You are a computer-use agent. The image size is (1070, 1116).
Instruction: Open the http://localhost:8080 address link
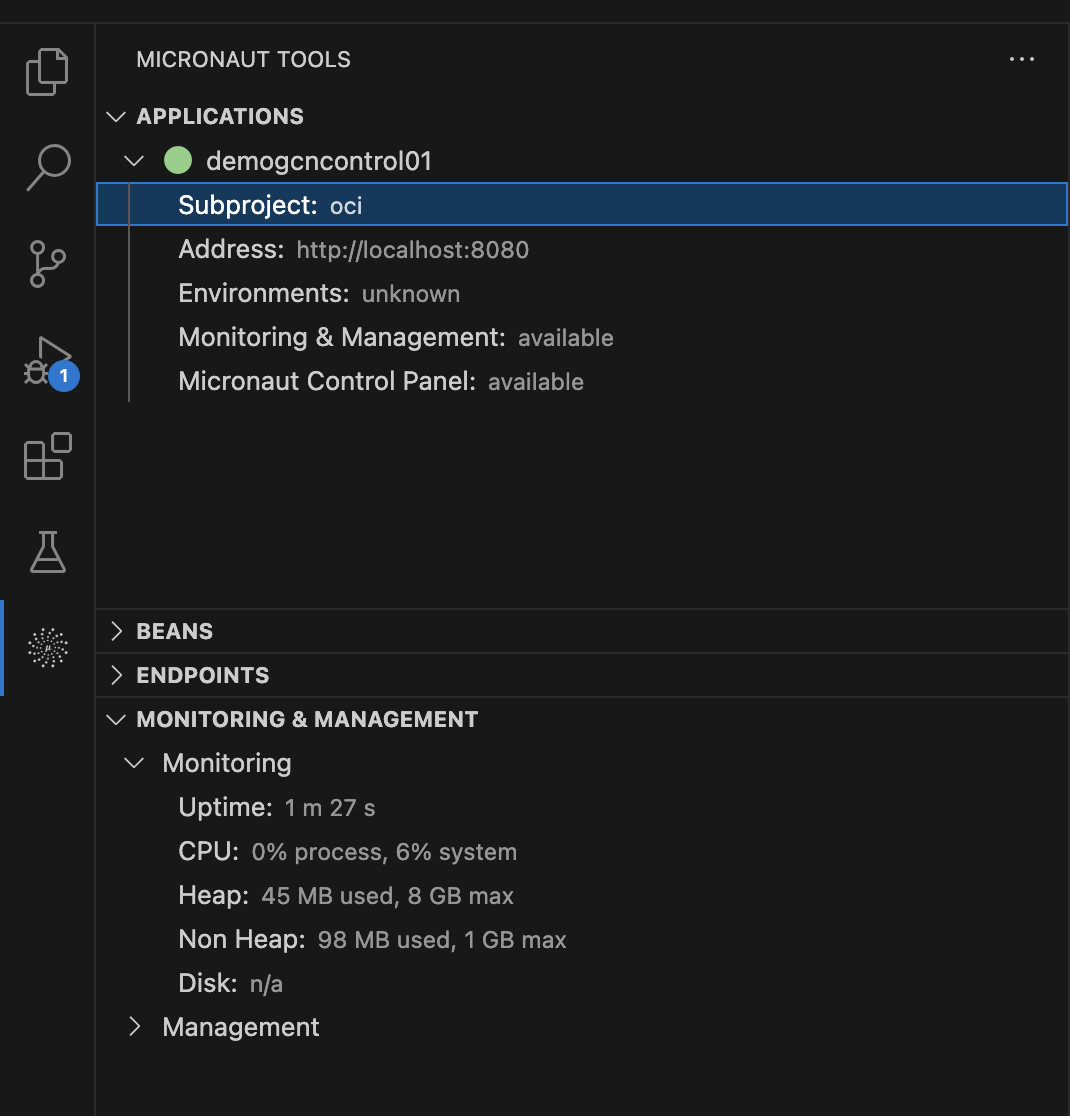click(x=412, y=249)
